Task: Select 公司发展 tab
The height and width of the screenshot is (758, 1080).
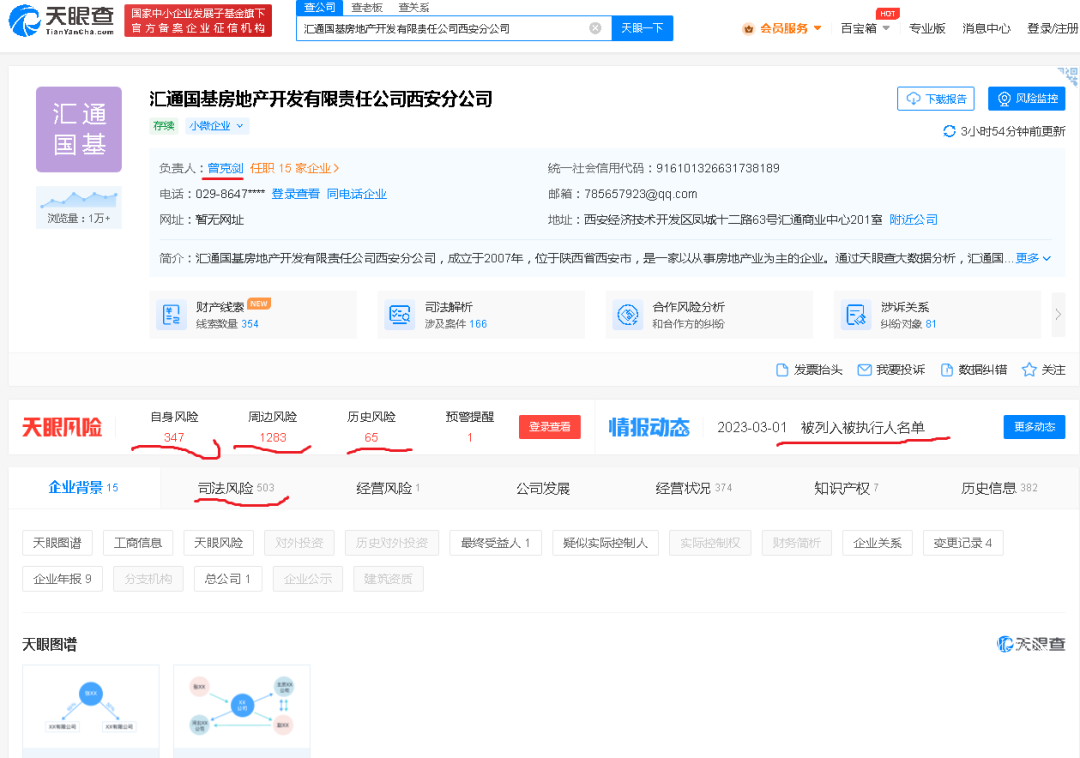Action: pyautogui.click(x=543, y=488)
